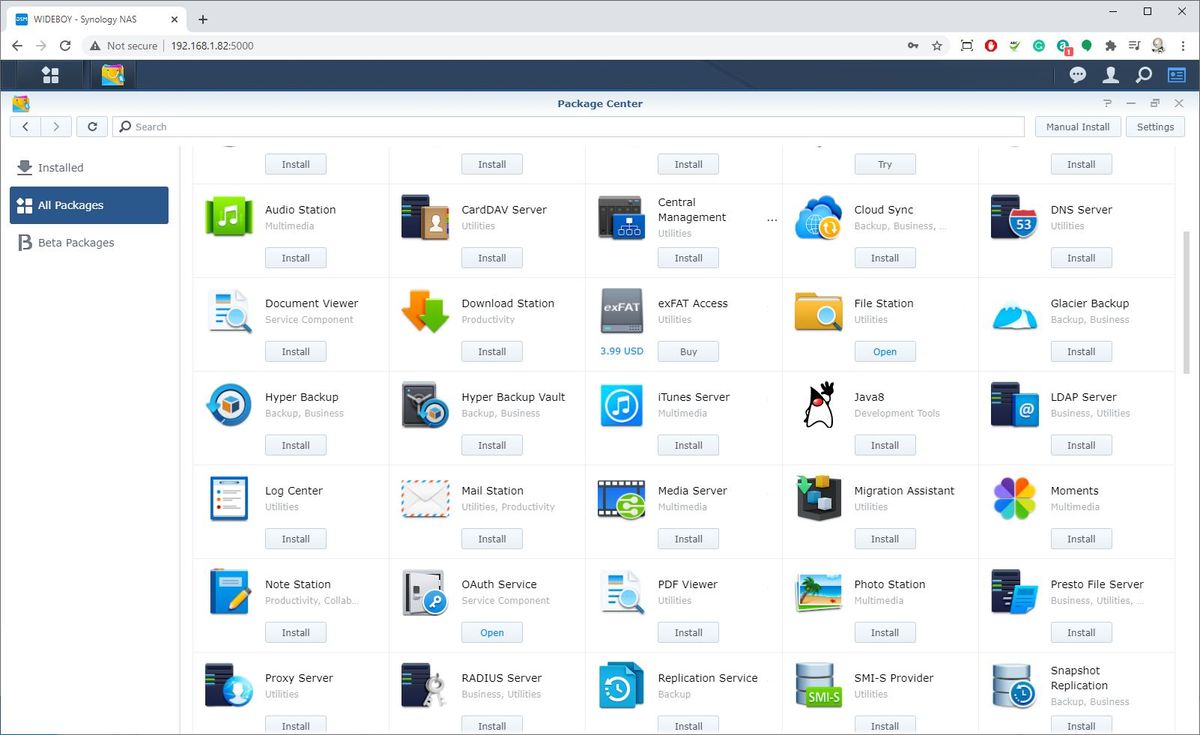This screenshot has width=1200, height=735.
Task: Click the File Station folder icon
Action: [818, 311]
